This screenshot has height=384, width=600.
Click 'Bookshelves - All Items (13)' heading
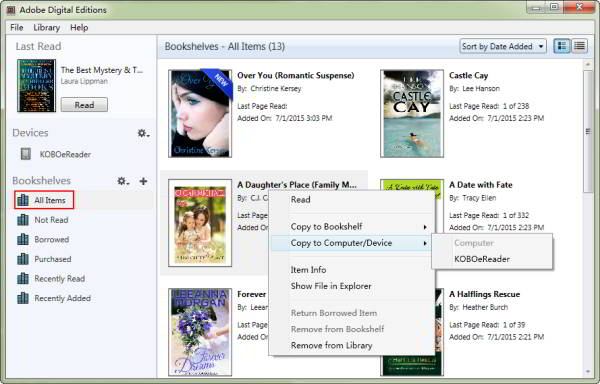point(225,47)
